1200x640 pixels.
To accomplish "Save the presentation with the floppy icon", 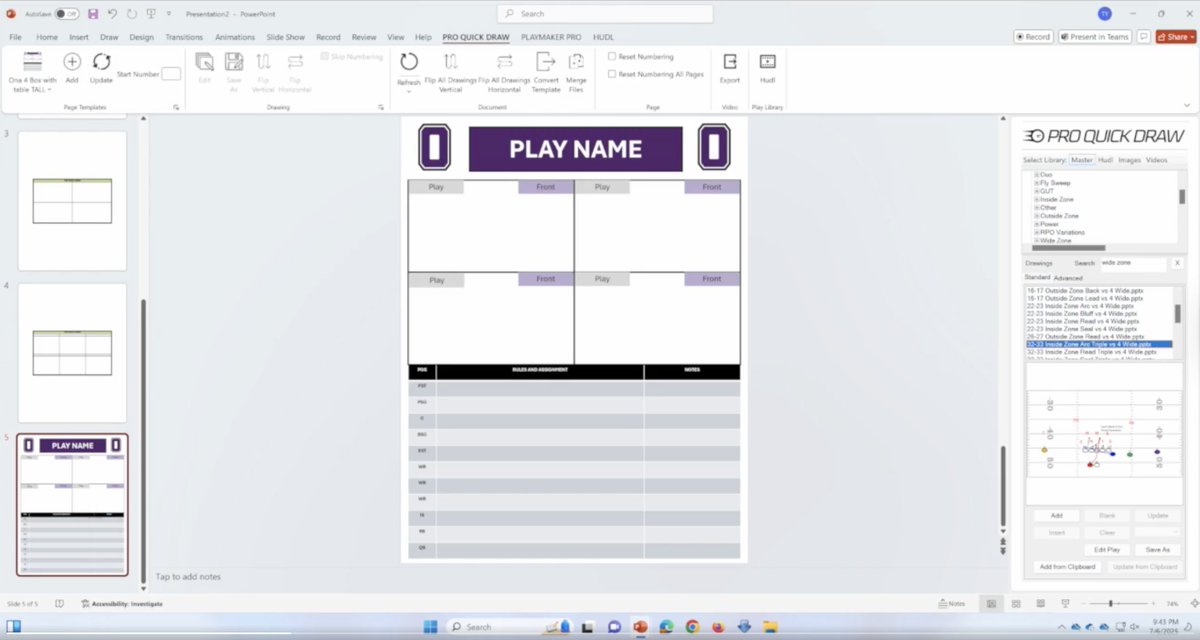I will point(93,14).
